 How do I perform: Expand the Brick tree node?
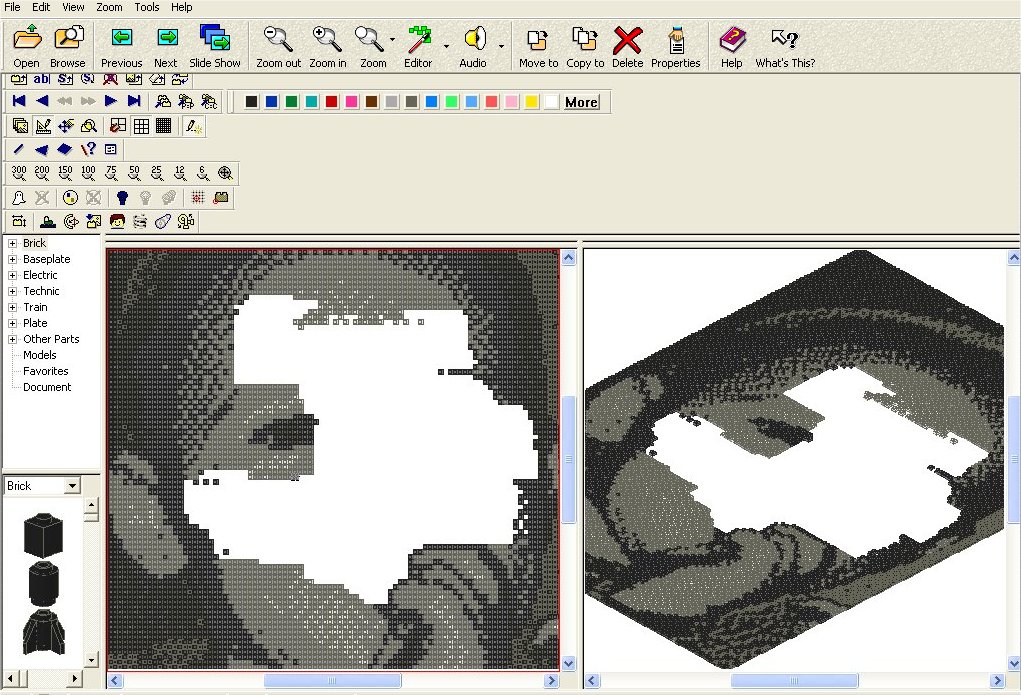12,244
